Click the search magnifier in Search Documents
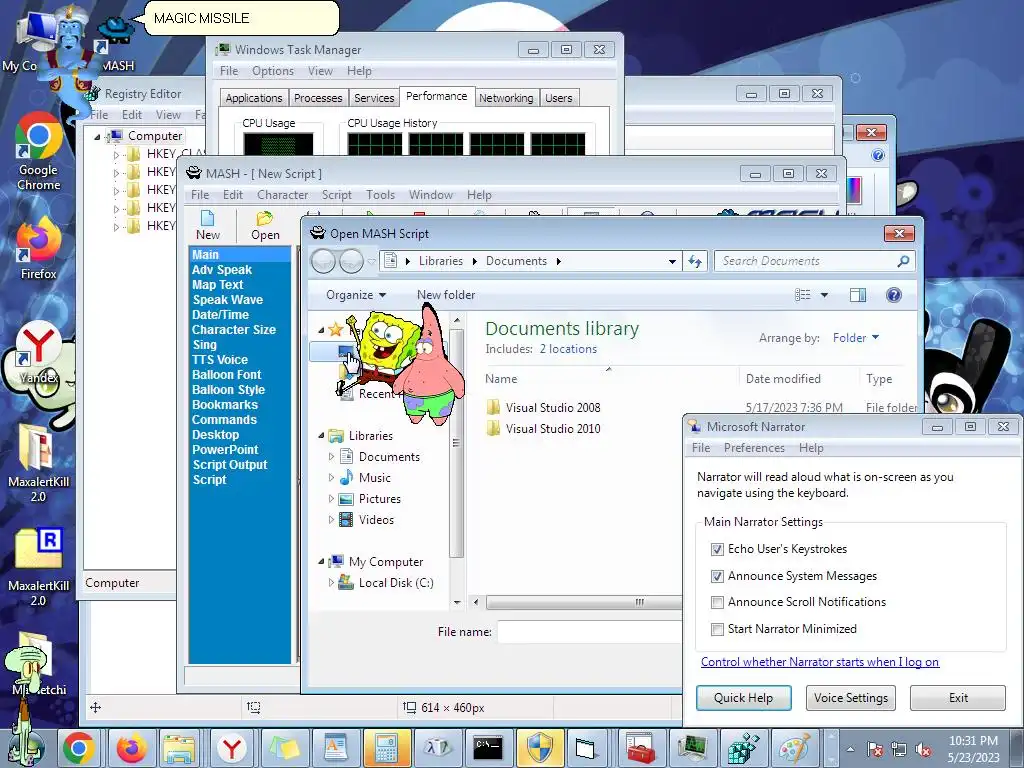This screenshot has height=768, width=1024. (x=903, y=261)
